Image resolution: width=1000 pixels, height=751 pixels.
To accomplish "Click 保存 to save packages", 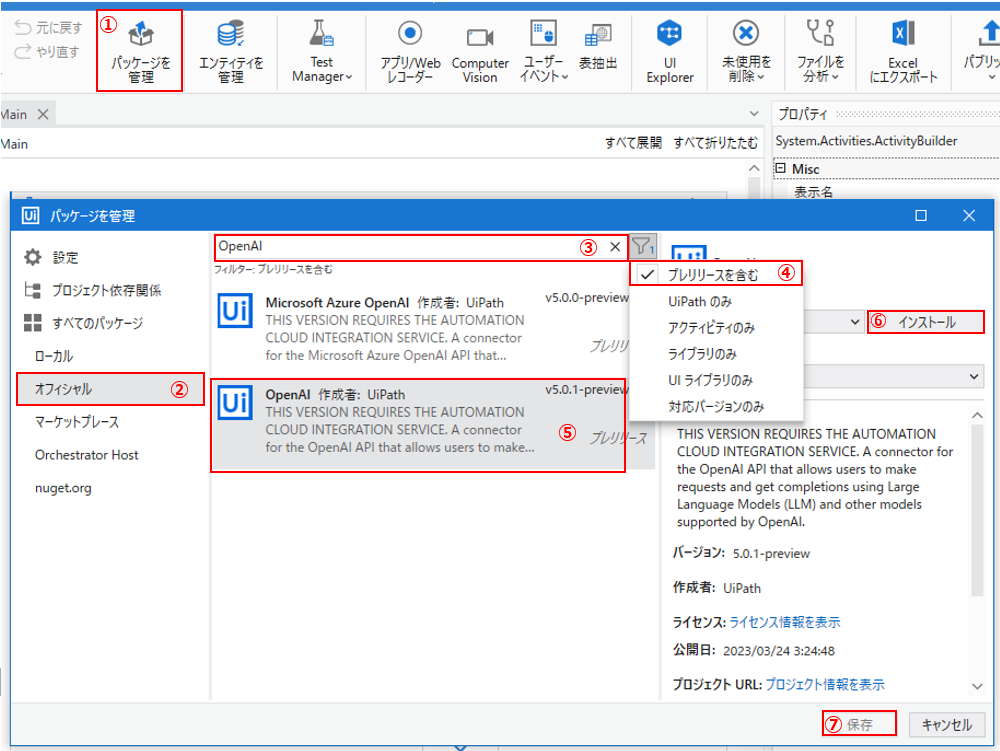I will [859, 724].
